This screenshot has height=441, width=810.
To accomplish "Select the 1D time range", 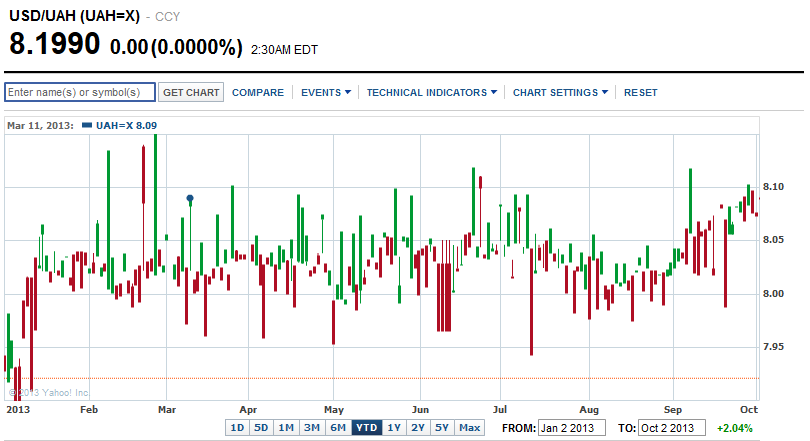I will tap(237, 428).
